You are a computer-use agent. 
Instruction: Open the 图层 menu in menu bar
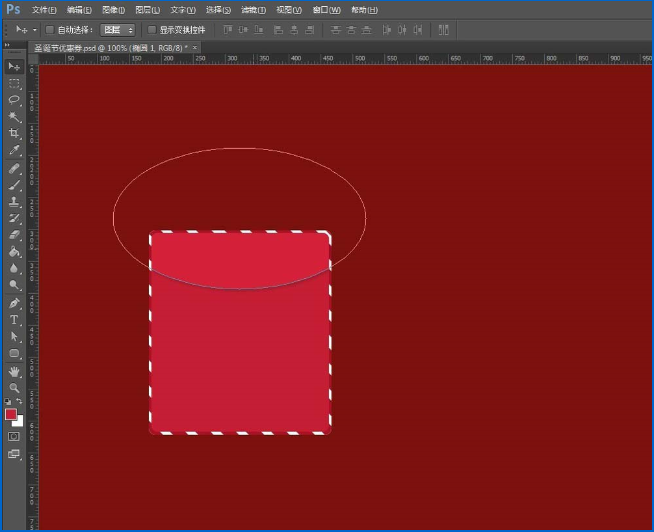tap(148, 10)
